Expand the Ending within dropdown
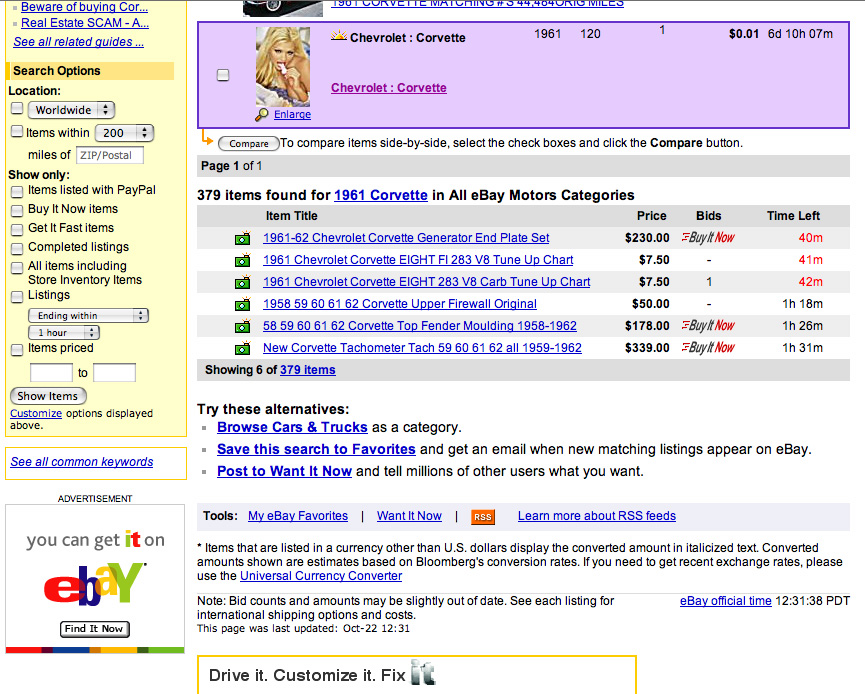This screenshot has width=865, height=694. pyautogui.click(x=87, y=316)
